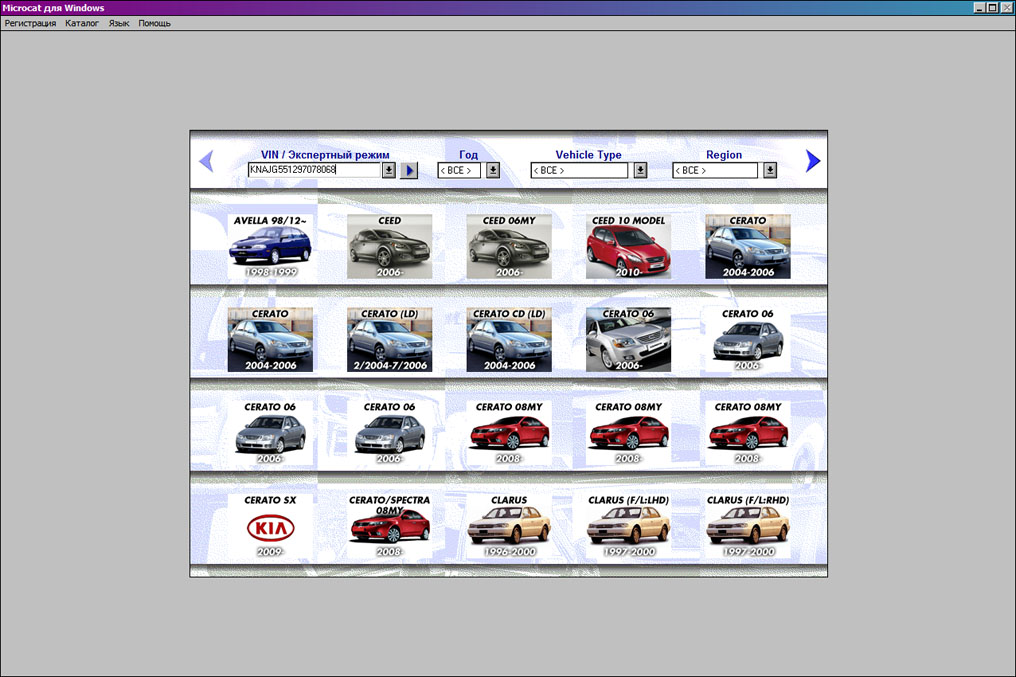This screenshot has width=1016, height=677.
Task: Expand the VIN history dropdown arrow
Action: [x=389, y=171]
